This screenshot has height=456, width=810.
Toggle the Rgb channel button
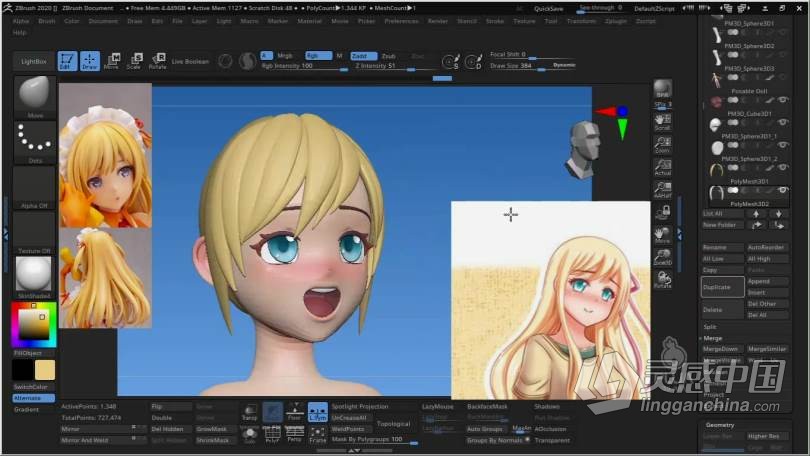pos(318,56)
